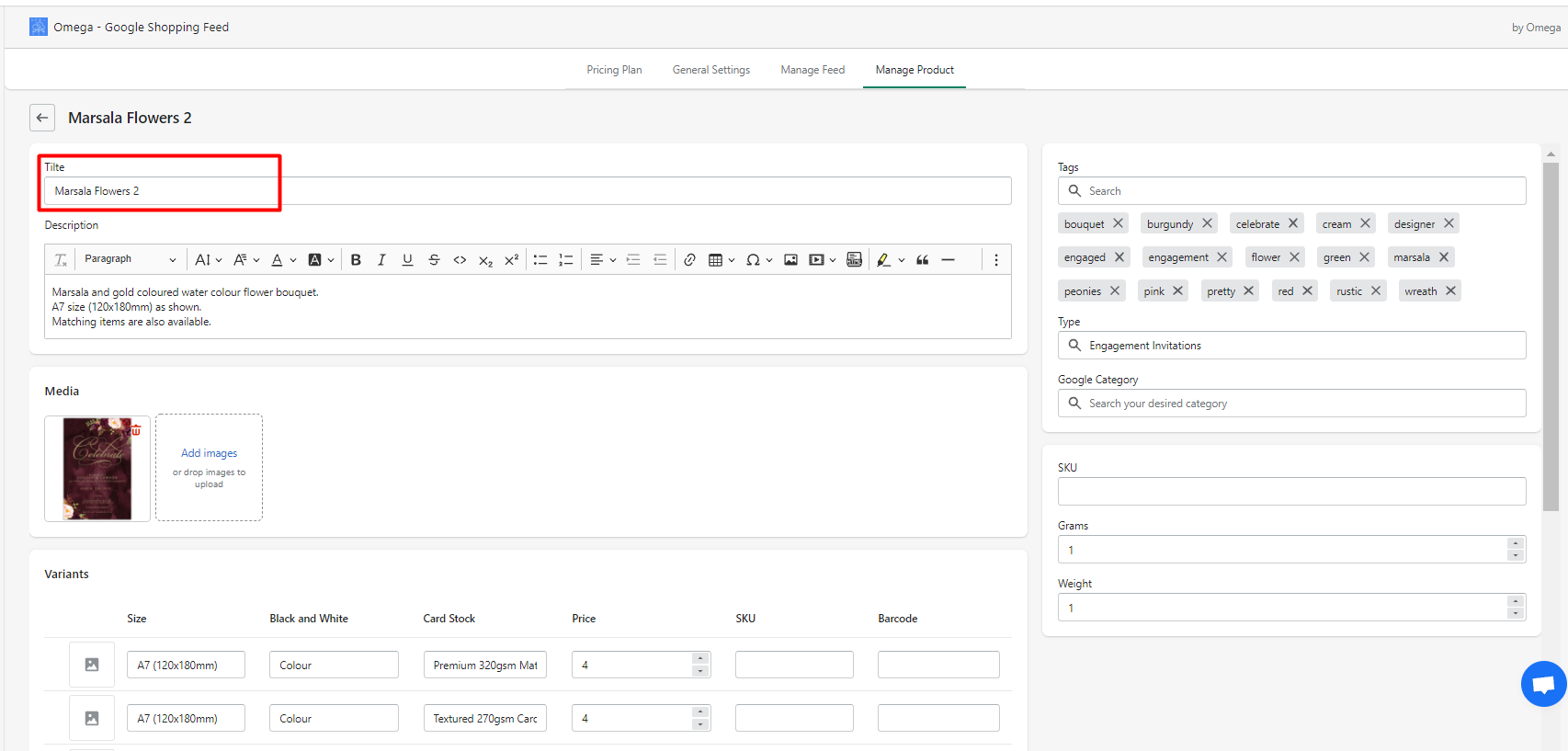Viewport: 1568px width, 751px height.
Task: Open the text alignment dropdown
Action: click(603, 260)
